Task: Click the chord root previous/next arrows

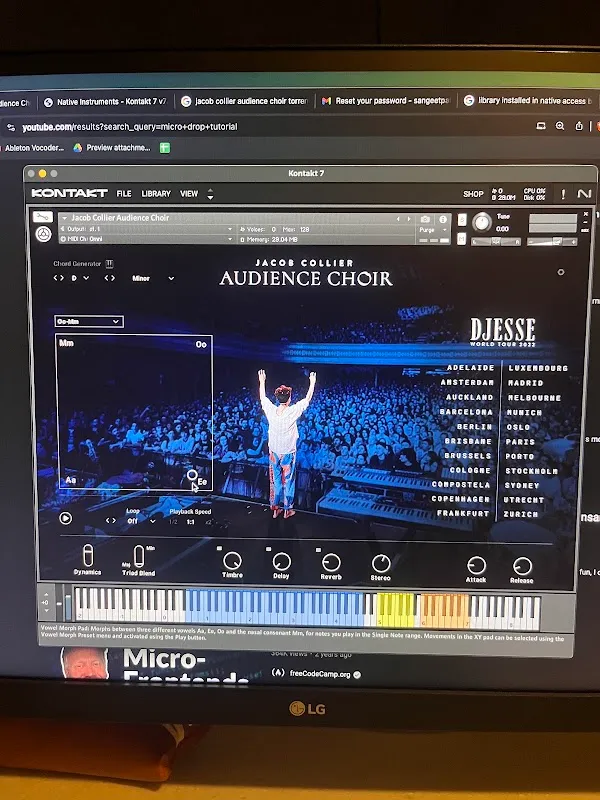Action: 59,278
